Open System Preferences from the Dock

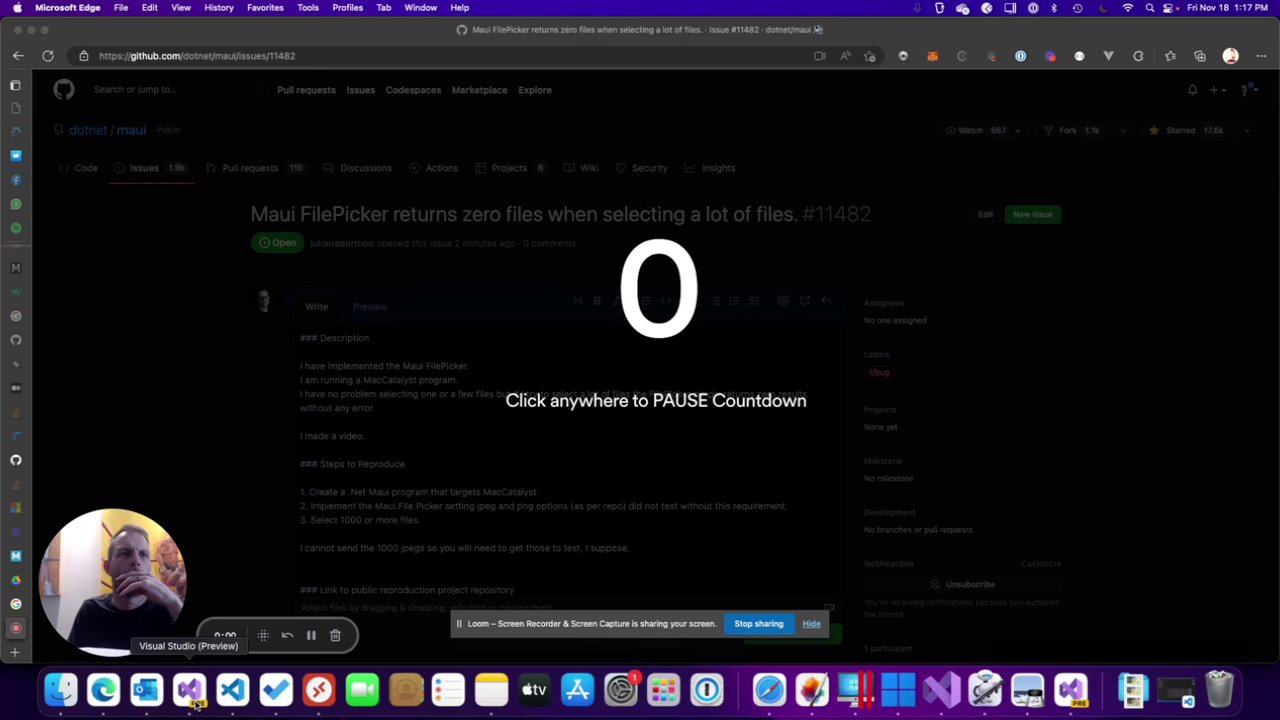(621, 690)
